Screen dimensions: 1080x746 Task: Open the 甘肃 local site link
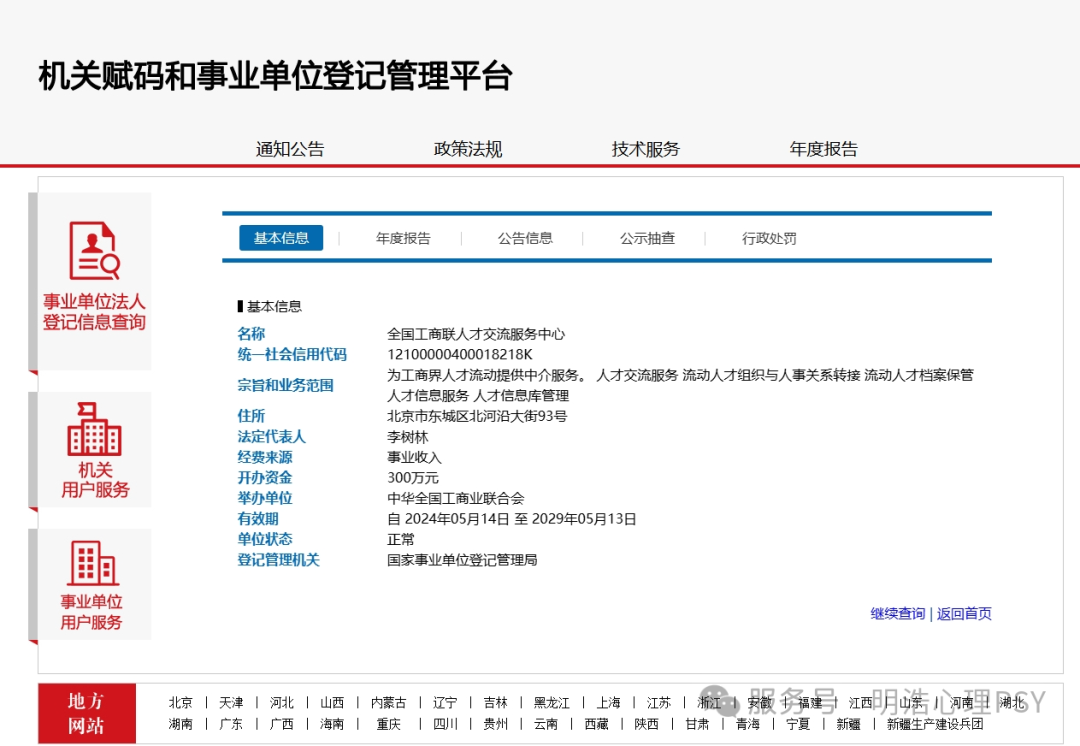[x=697, y=724]
